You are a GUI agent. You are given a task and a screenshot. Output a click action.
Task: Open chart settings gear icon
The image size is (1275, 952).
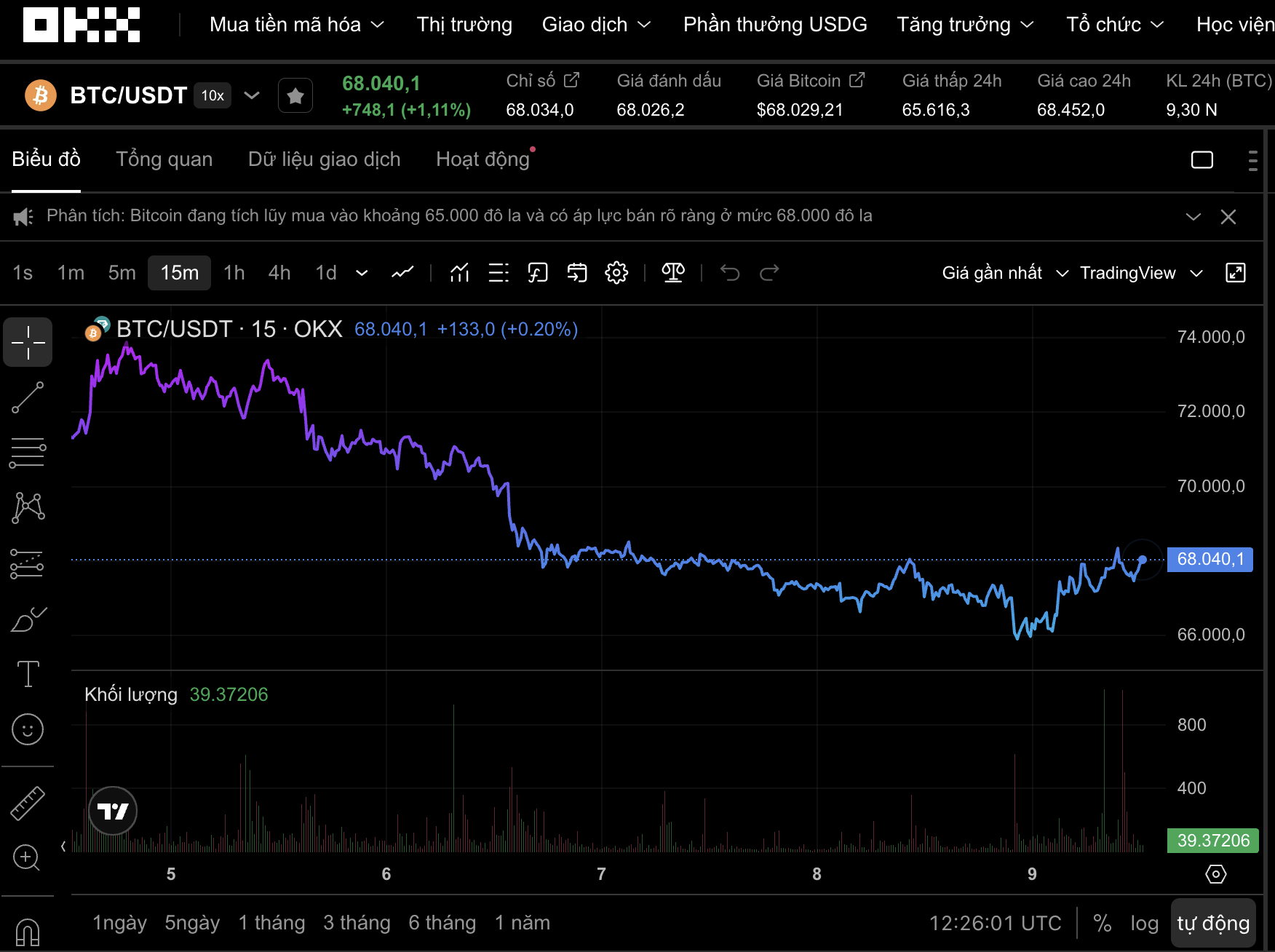616,273
